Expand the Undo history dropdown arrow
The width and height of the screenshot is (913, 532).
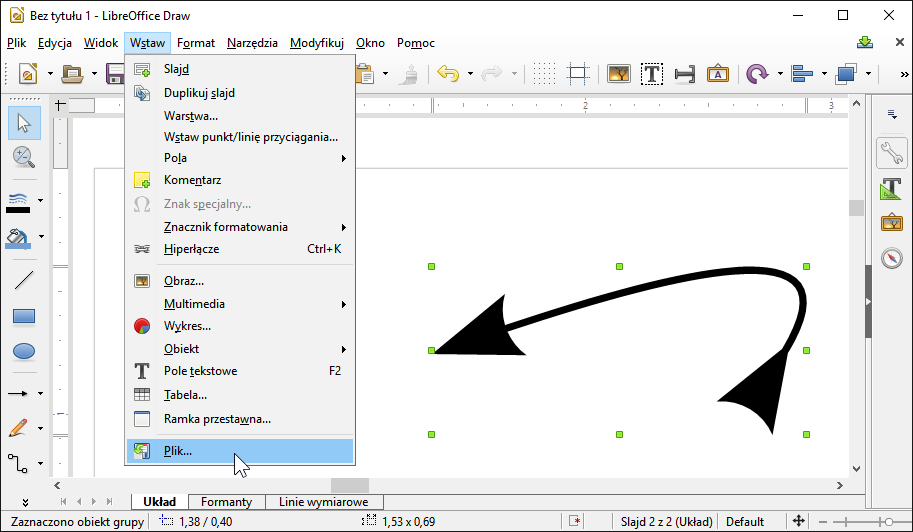coord(470,74)
